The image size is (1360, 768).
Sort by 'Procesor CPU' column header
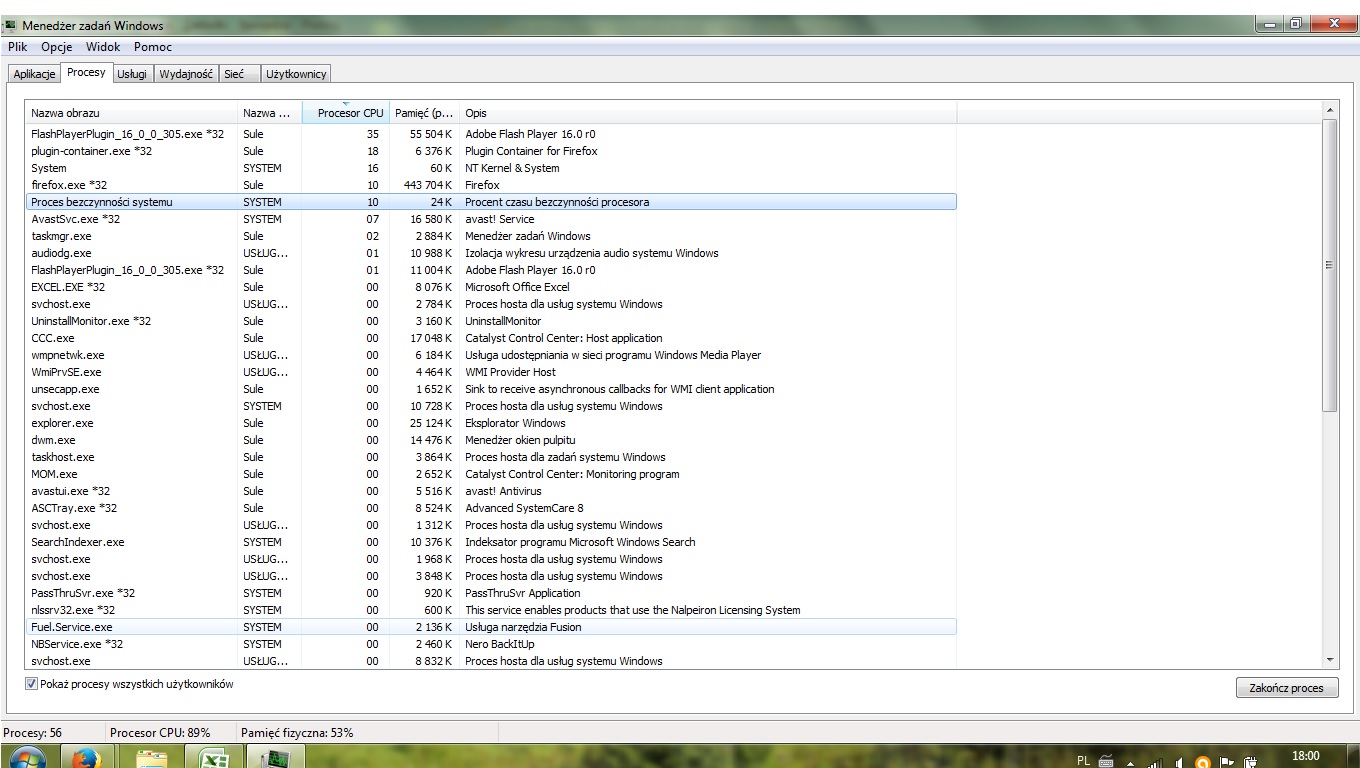(x=346, y=113)
